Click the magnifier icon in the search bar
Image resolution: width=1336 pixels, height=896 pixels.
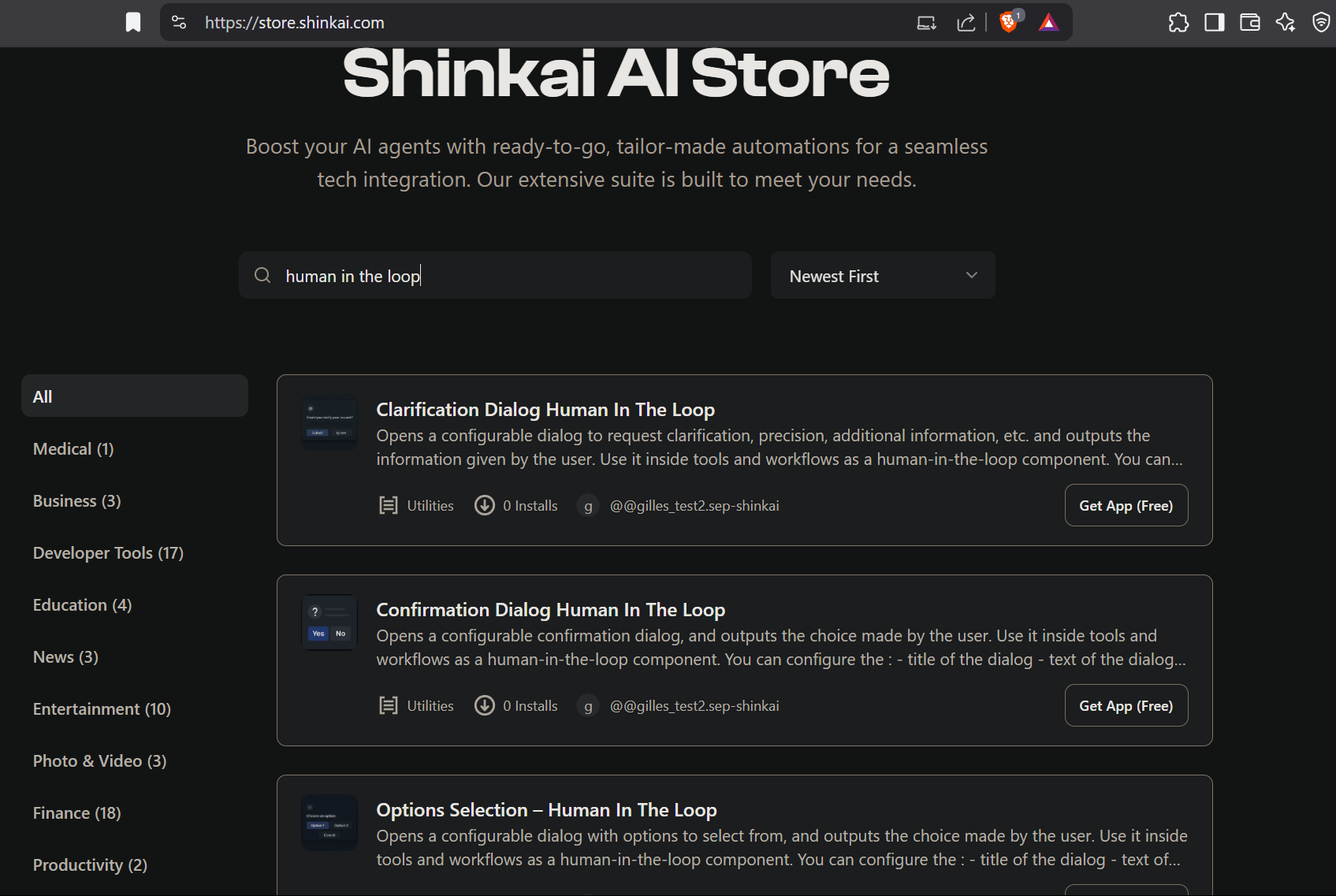[262, 275]
